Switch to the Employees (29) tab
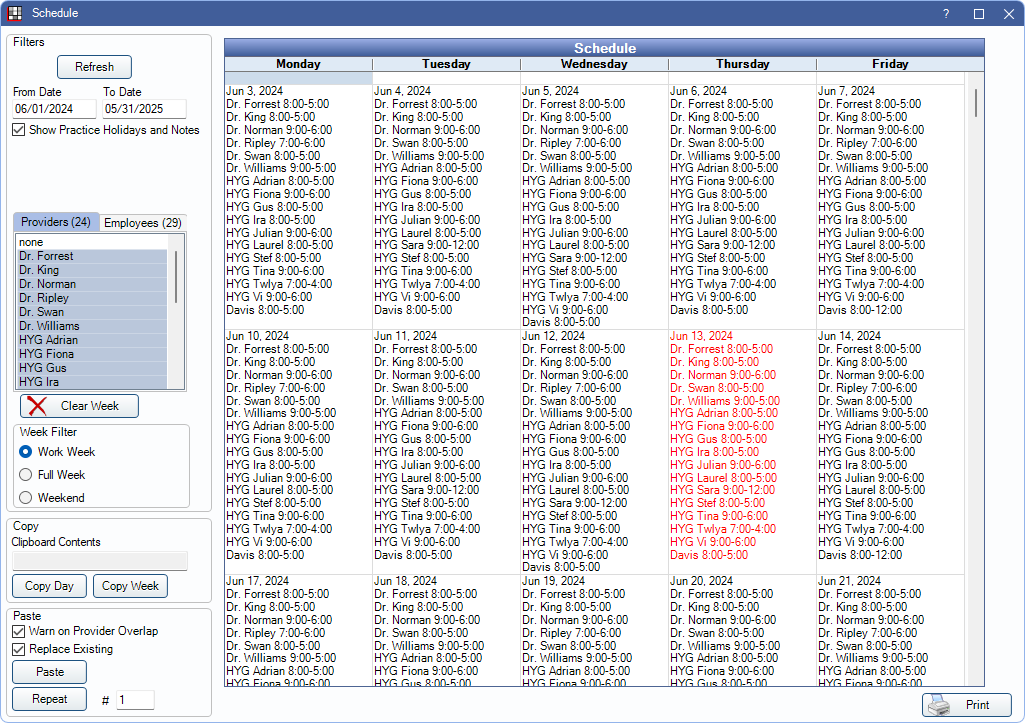Screen dimensions: 1025x723 143,222
